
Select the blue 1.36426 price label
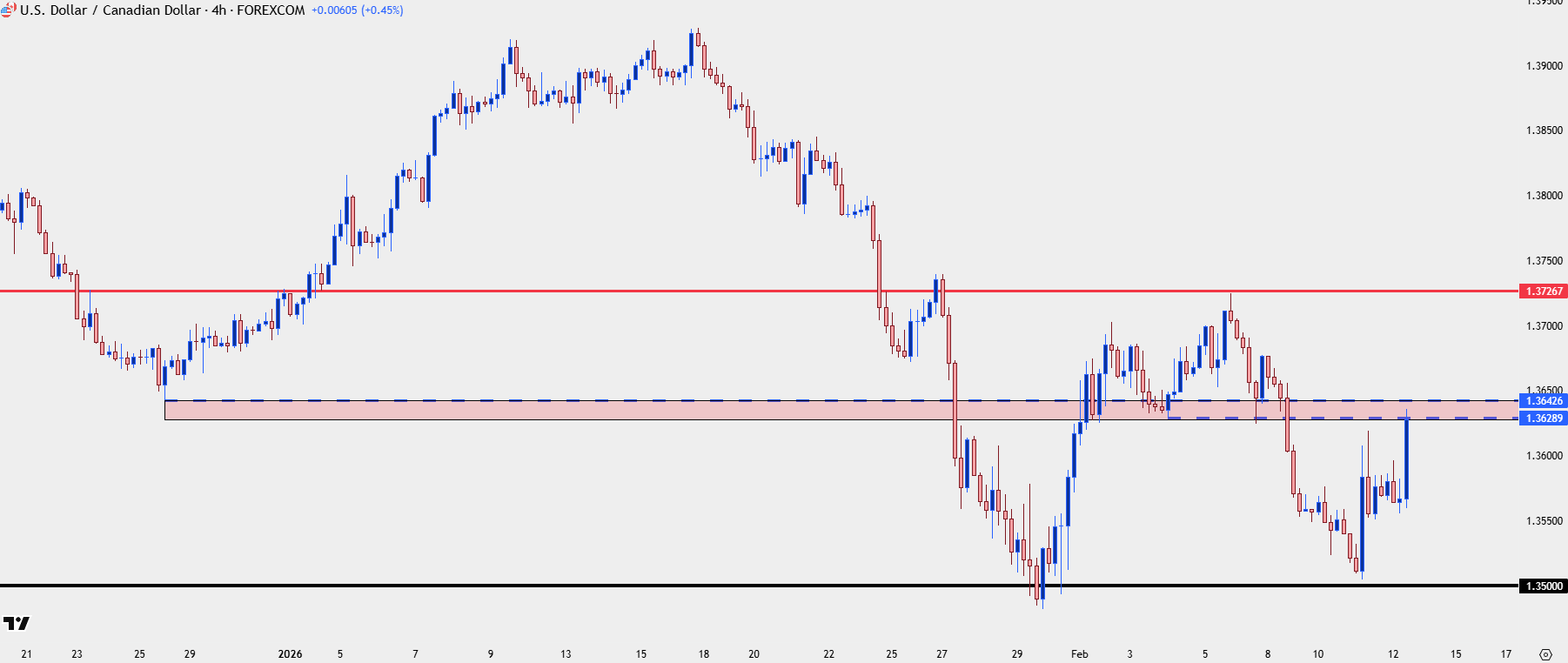(x=1544, y=401)
